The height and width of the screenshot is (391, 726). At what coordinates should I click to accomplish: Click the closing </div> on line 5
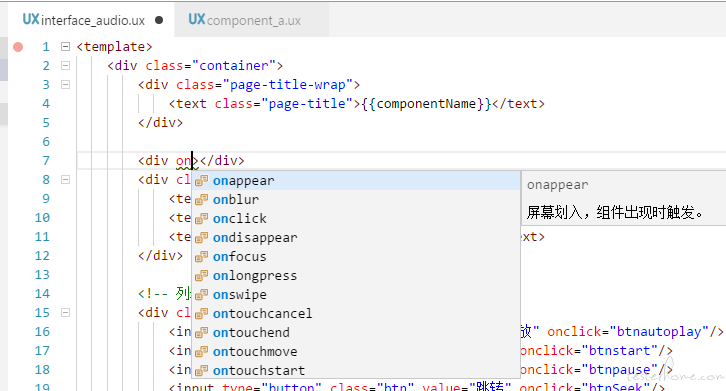pyautogui.click(x=161, y=123)
